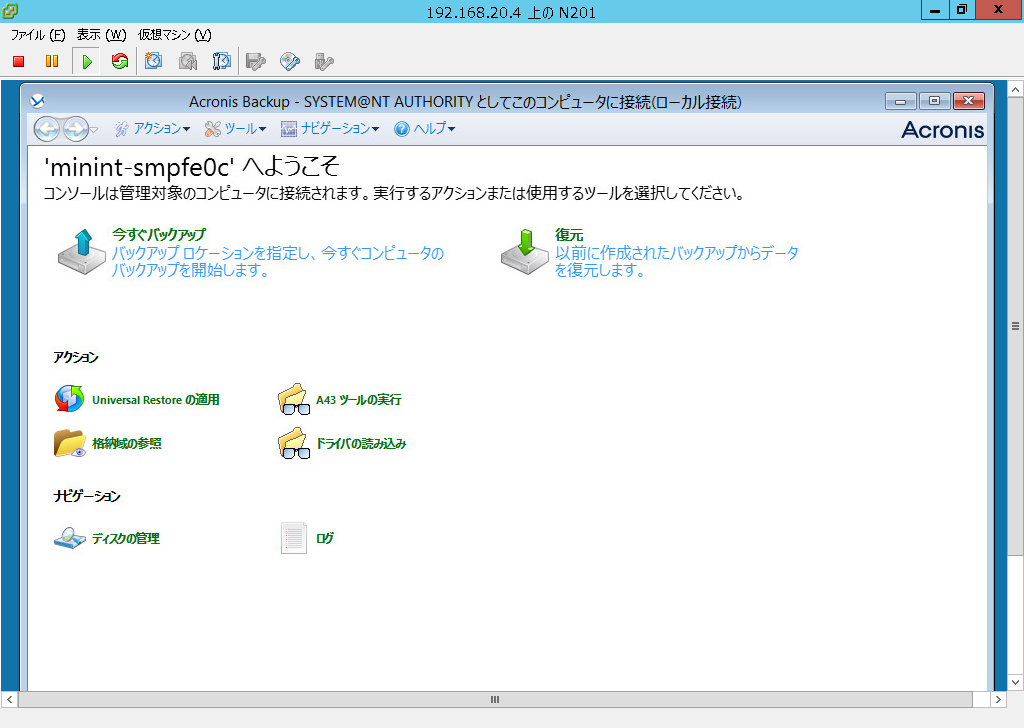Open the Snapshot Manager toolbar icon
Screen dimensions: 1024x728
click(222, 61)
